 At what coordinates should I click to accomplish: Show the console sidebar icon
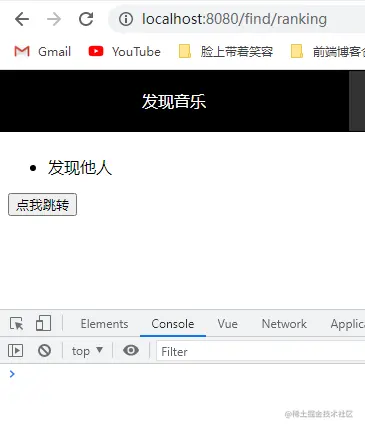(15, 351)
